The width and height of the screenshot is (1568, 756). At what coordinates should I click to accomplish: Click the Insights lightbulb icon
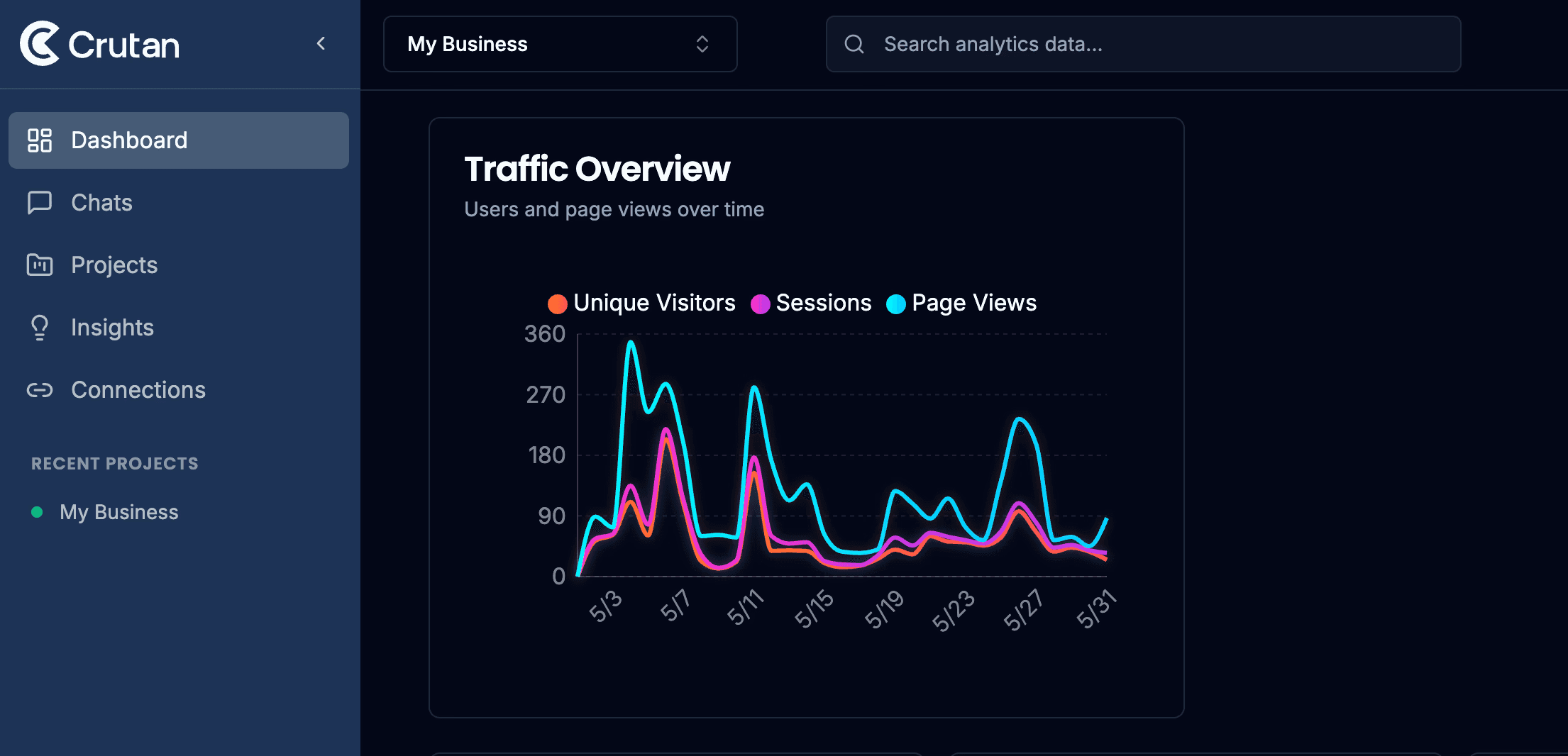[x=40, y=328]
